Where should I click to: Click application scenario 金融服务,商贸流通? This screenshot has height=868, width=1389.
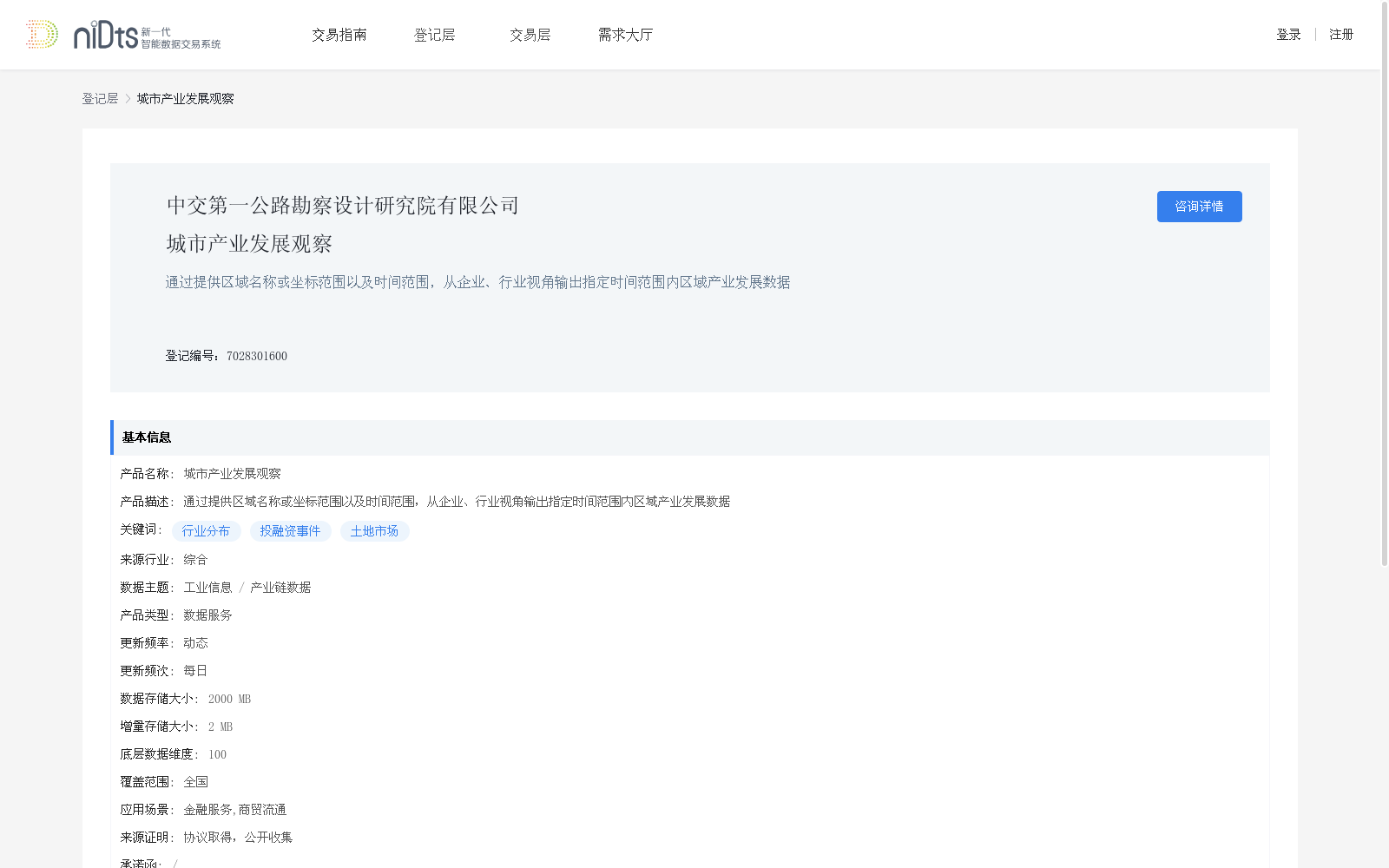point(234,810)
